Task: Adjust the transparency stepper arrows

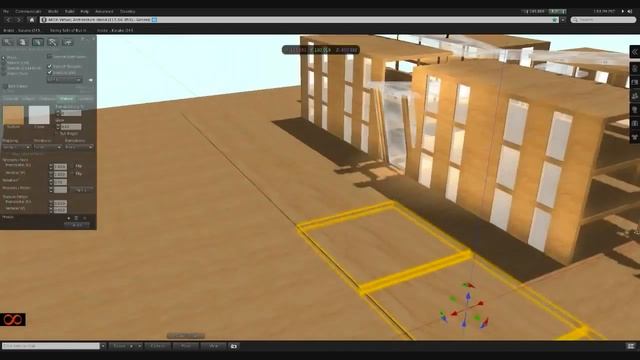Action: (x=58, y=113)
